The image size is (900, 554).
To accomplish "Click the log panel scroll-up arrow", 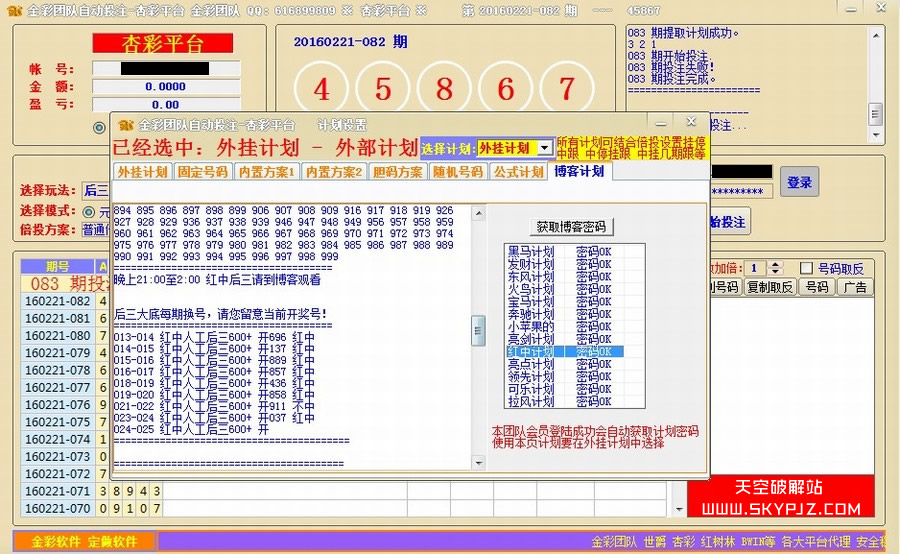I will click(x=875, y=36).
